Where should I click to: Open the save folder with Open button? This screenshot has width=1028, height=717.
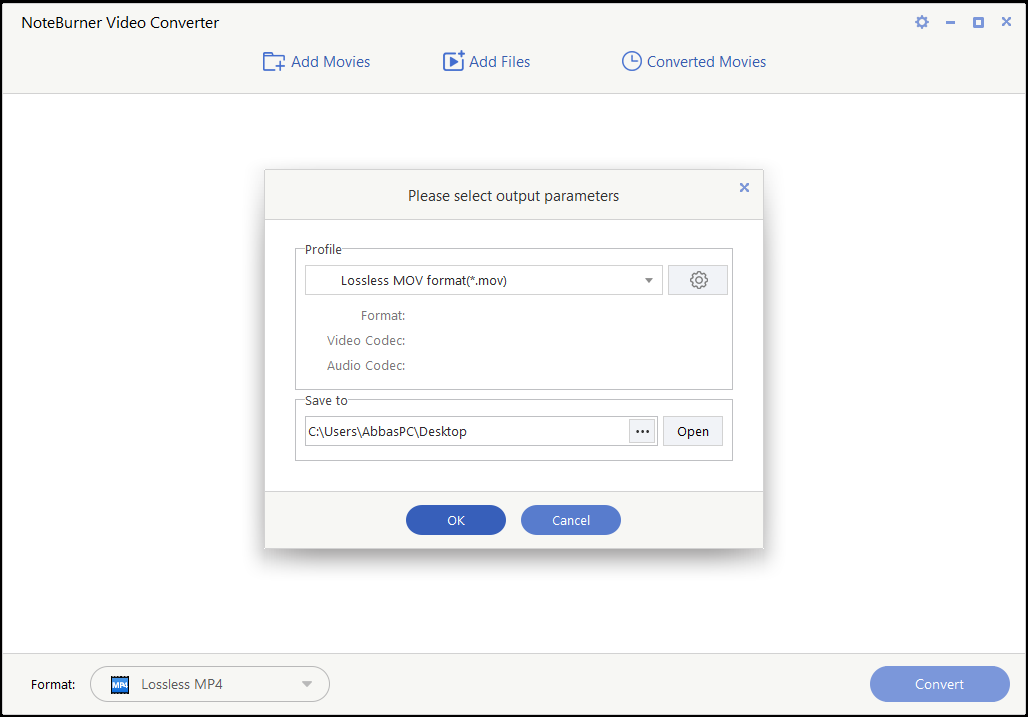coord(693,431)
